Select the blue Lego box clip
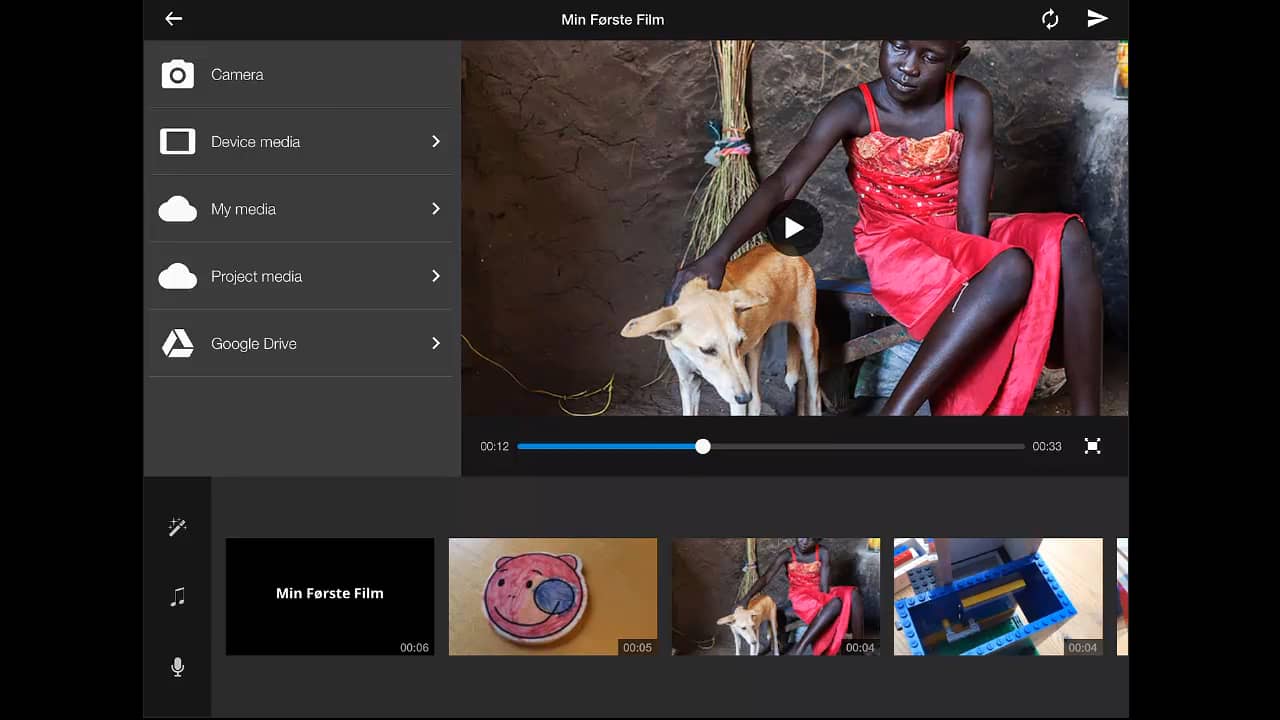 point(998,597)
